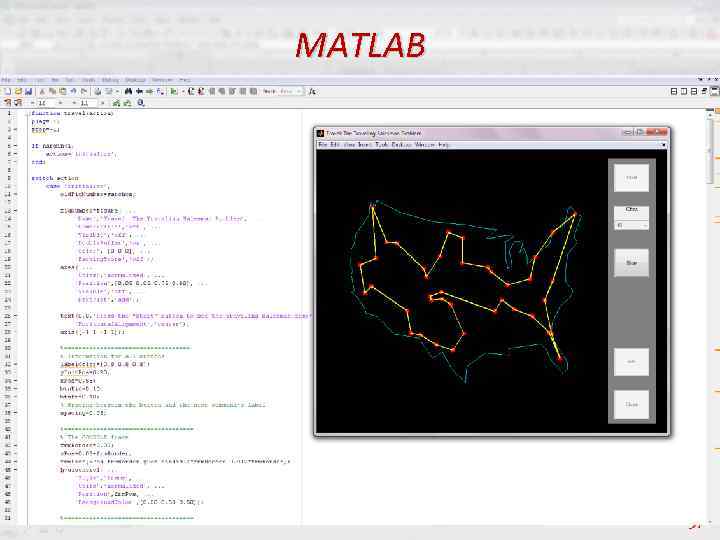Click the debug Step icon
Screen dimensions: 720x540
212,91
